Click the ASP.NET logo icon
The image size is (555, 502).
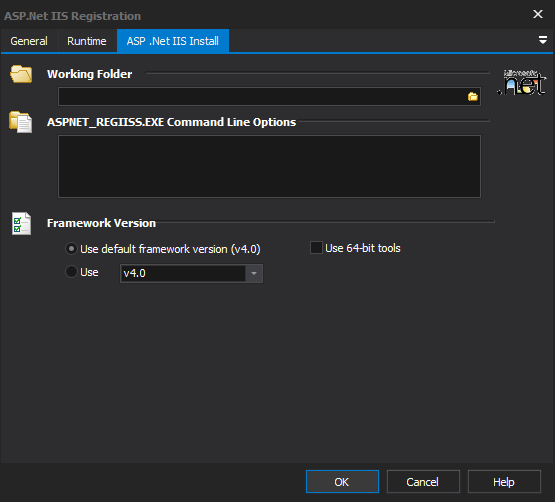(x=522, y=82)
